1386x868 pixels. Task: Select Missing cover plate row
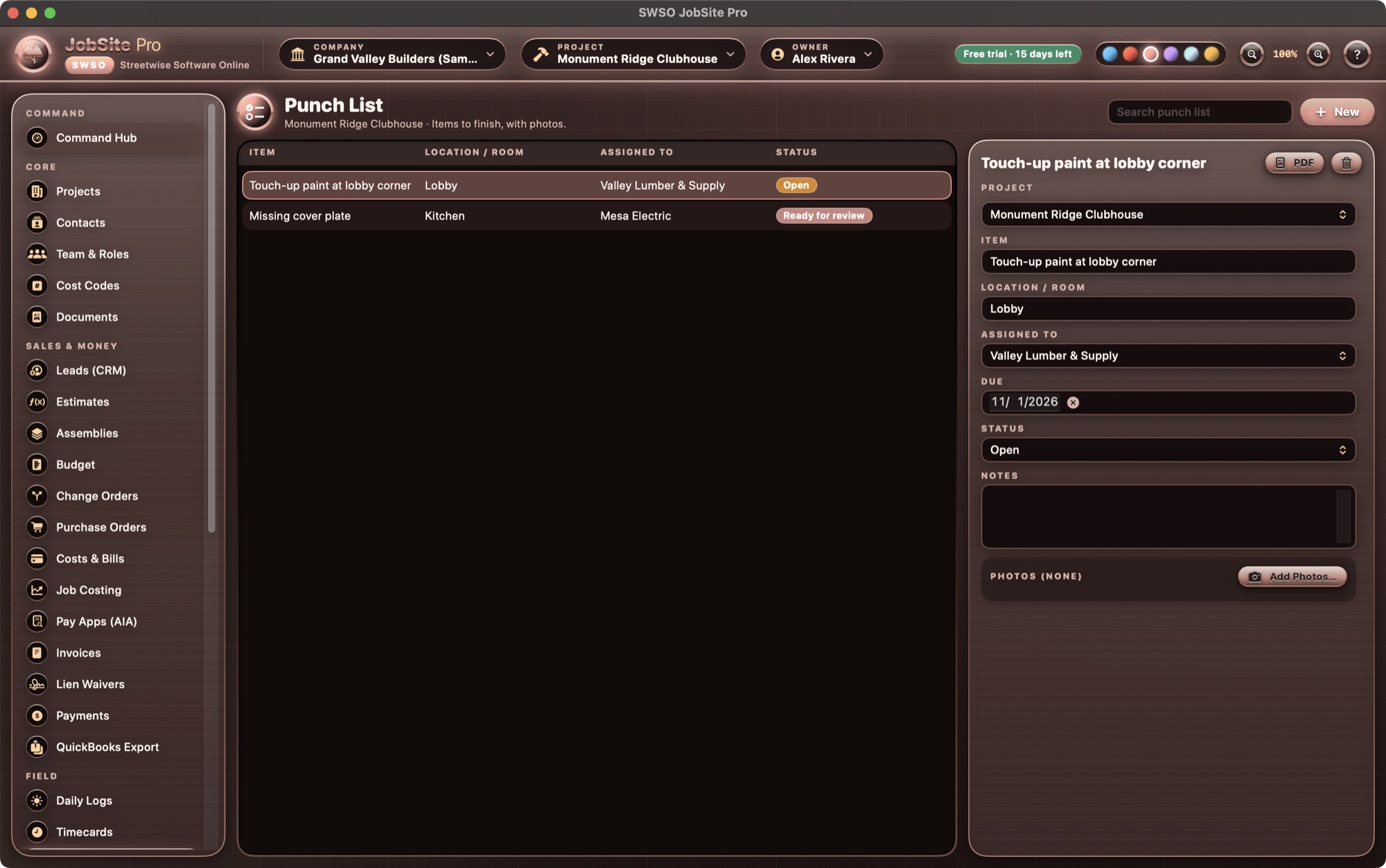coord(596,216)
